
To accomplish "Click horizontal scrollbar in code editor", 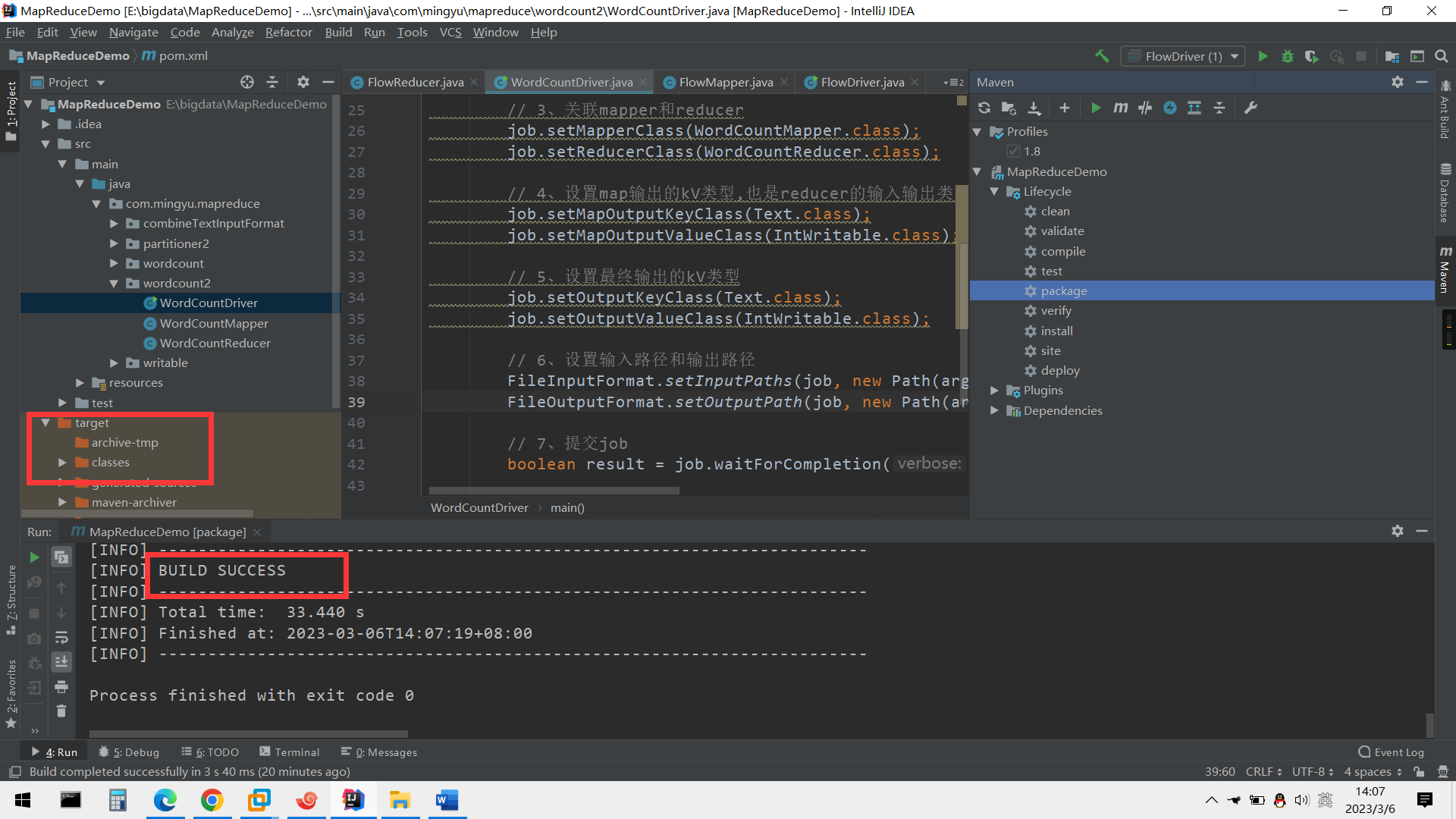I will coord(554,491).
